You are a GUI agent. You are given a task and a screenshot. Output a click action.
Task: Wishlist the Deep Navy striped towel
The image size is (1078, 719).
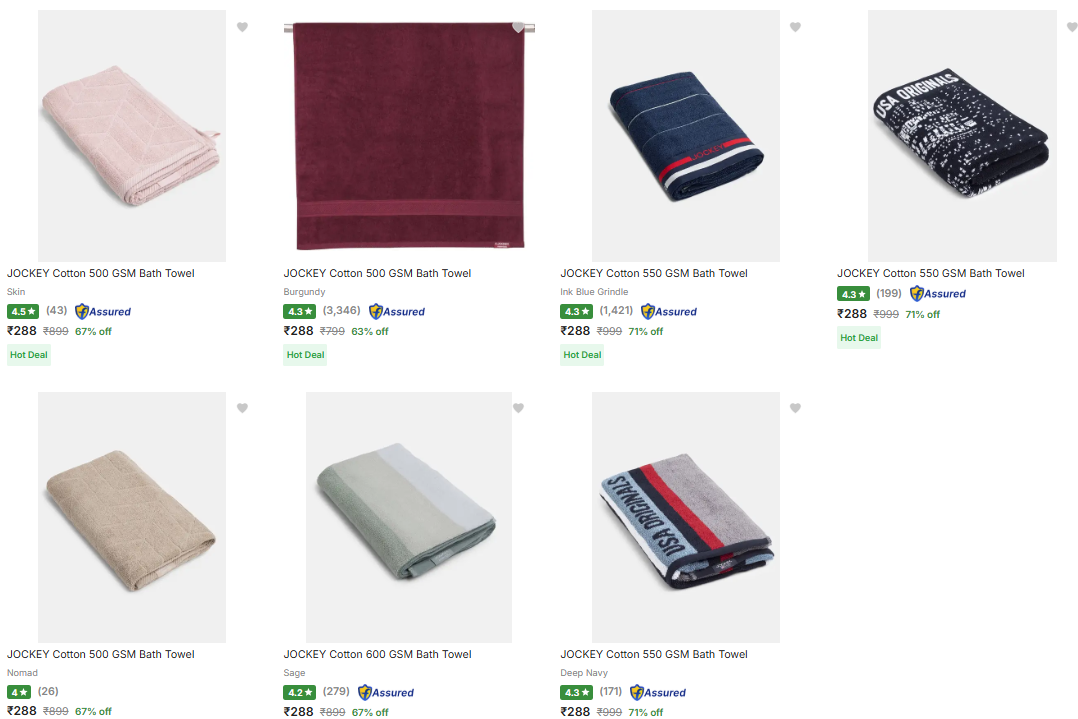pos(795,408)
